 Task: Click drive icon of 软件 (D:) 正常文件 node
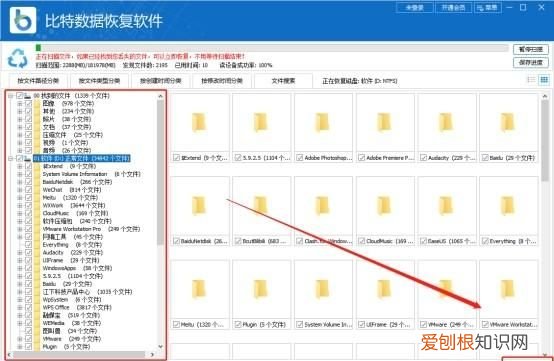click(28, 158)
